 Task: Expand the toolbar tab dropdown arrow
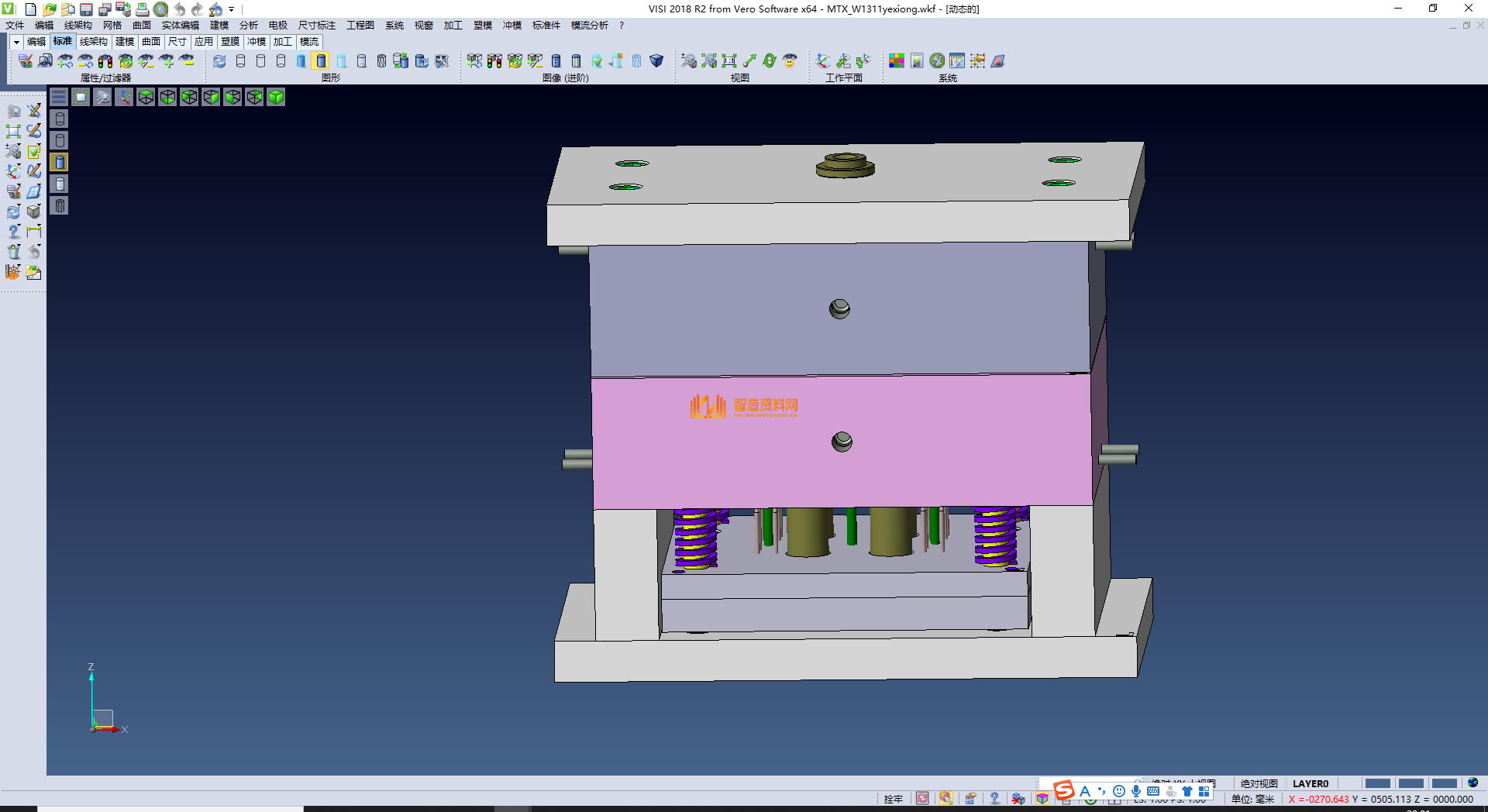click(x=16, y=42)
